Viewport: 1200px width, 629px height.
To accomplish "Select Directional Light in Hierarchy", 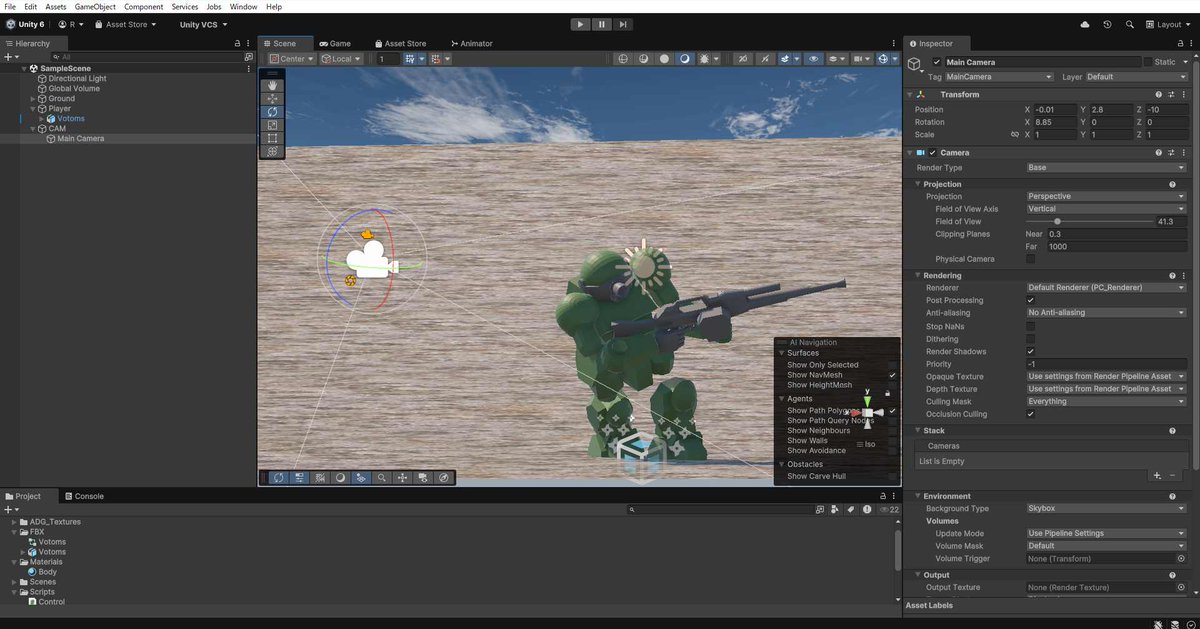I will (77, 78).
